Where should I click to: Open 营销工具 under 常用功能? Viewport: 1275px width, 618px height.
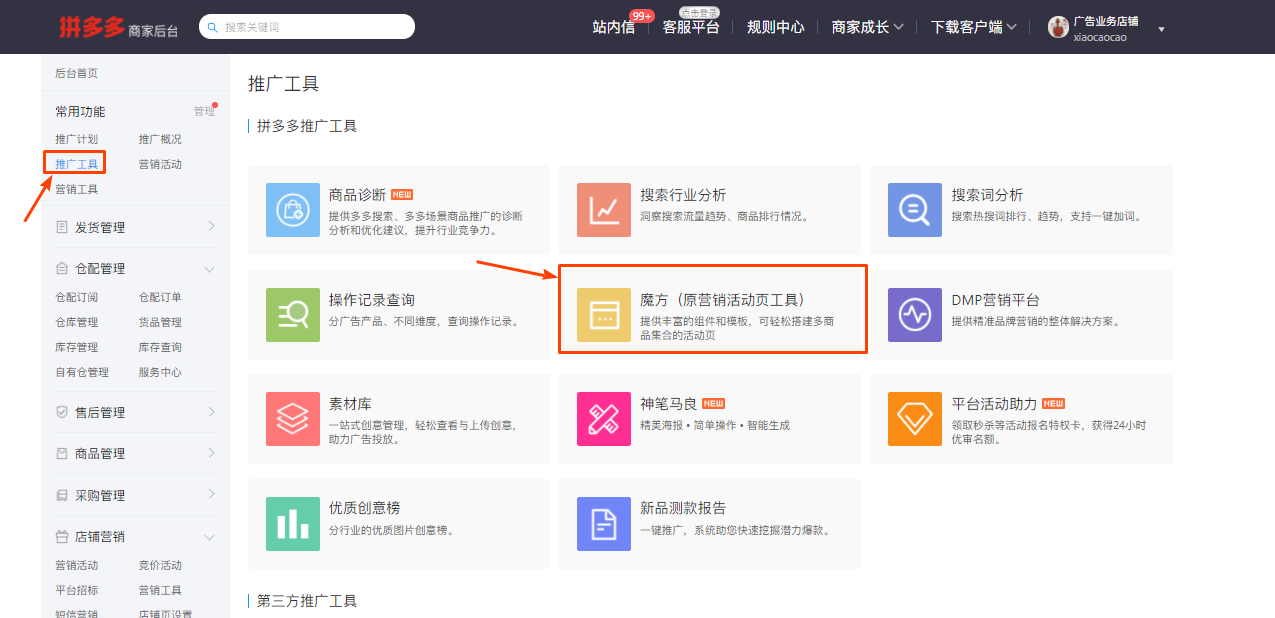pyautogui.click(x=77, y=189)
